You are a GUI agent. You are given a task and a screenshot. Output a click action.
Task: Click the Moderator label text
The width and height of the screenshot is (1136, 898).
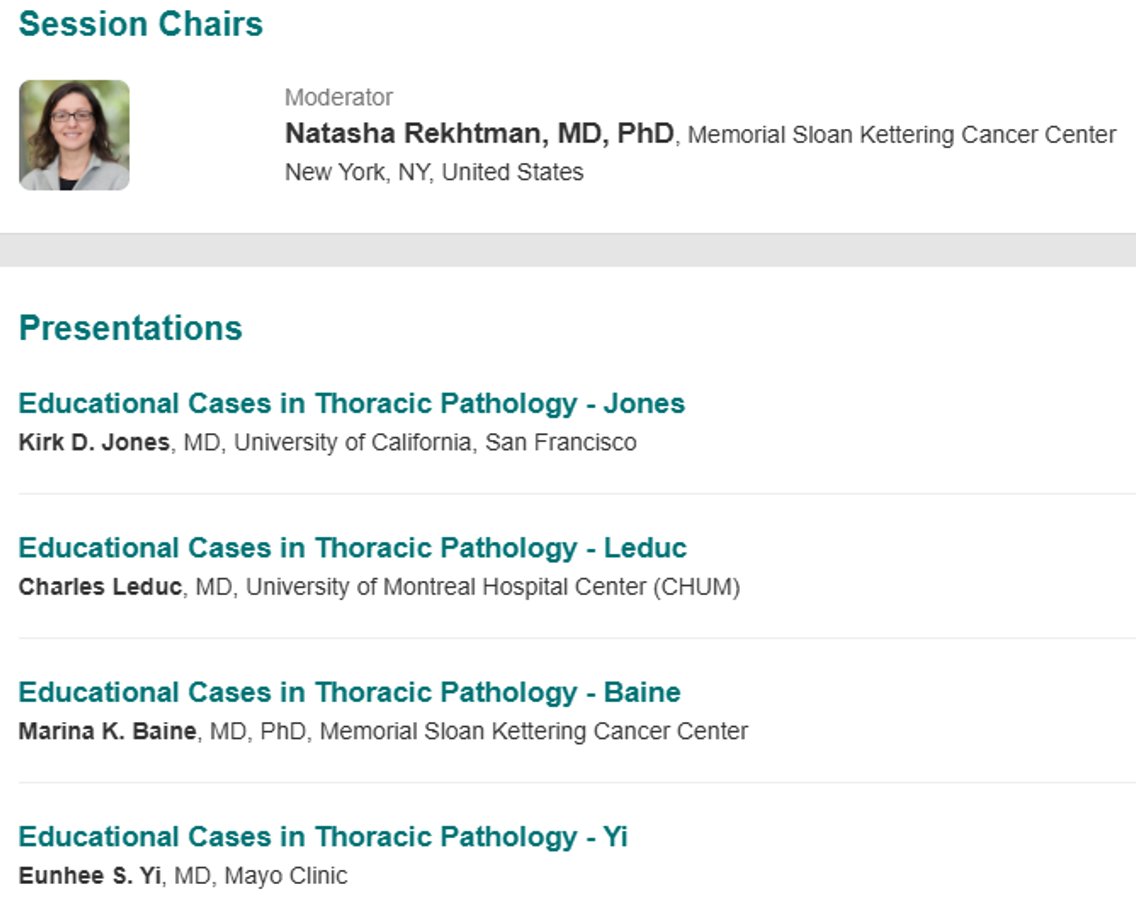click(338, 97)
